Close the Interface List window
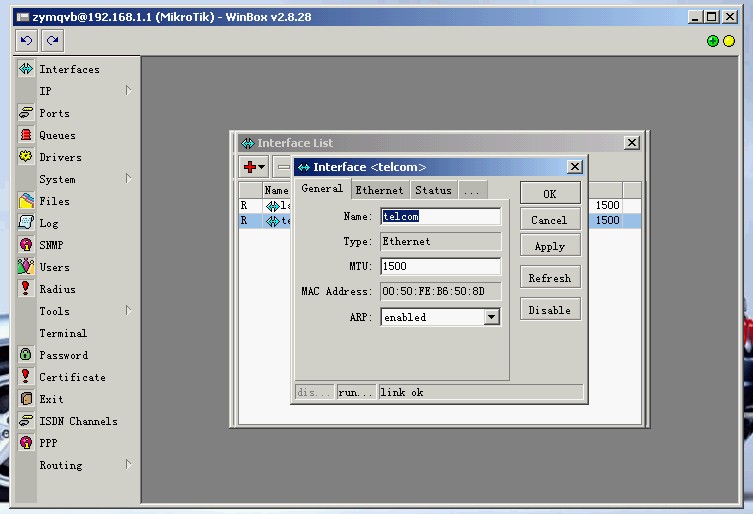The width and height of the screenshot is (753, 514). tap(632, 143)
